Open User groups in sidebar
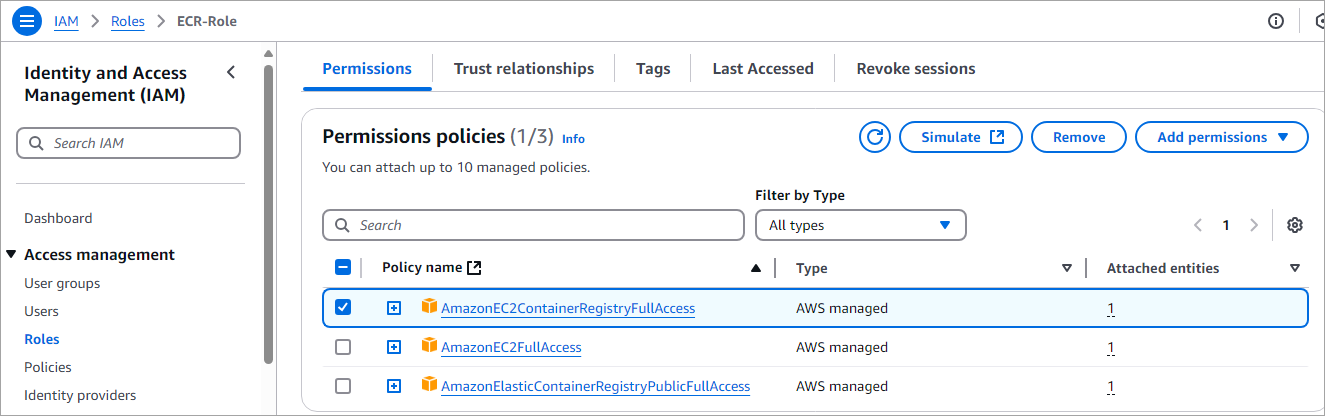 click(x=62, y=283)
